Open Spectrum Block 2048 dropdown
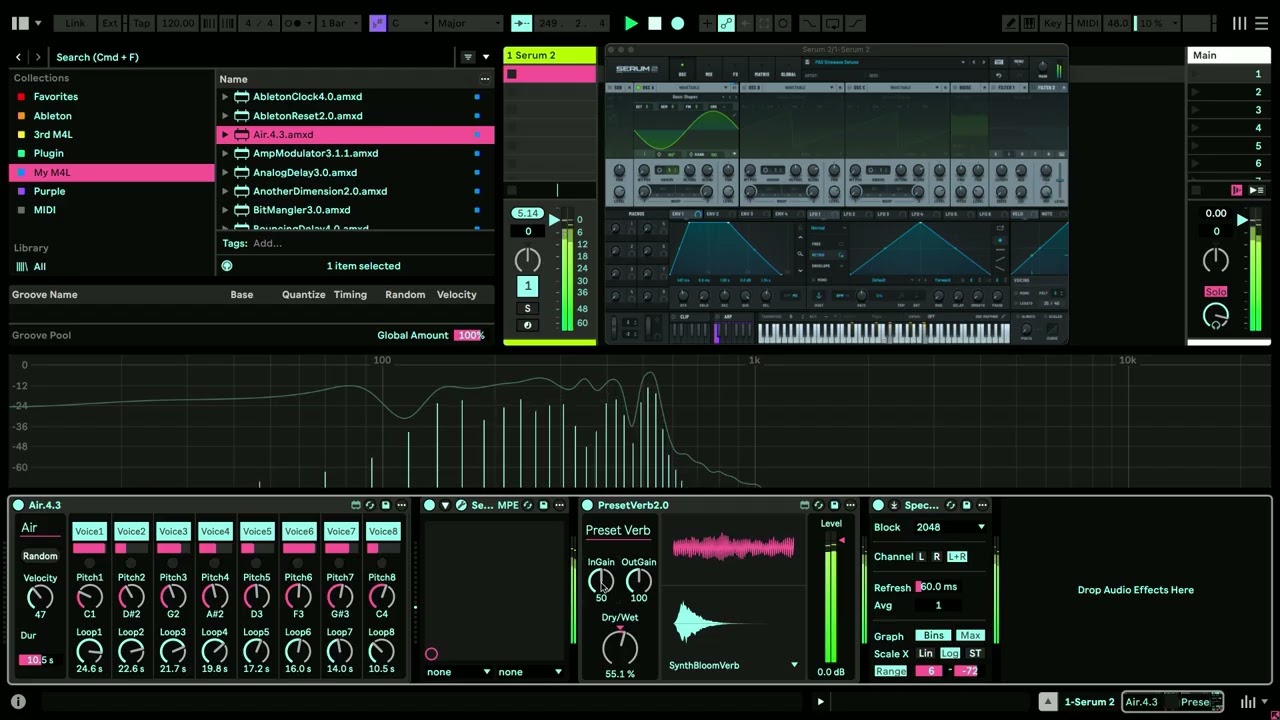The width and height of the screenshot is (1280, 720). click(x=950, y=527)
